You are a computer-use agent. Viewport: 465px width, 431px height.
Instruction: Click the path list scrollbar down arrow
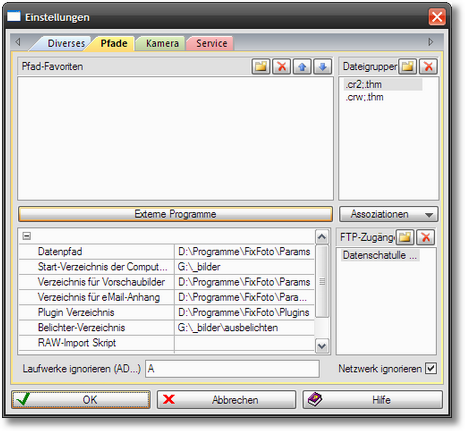click(322, 346)
